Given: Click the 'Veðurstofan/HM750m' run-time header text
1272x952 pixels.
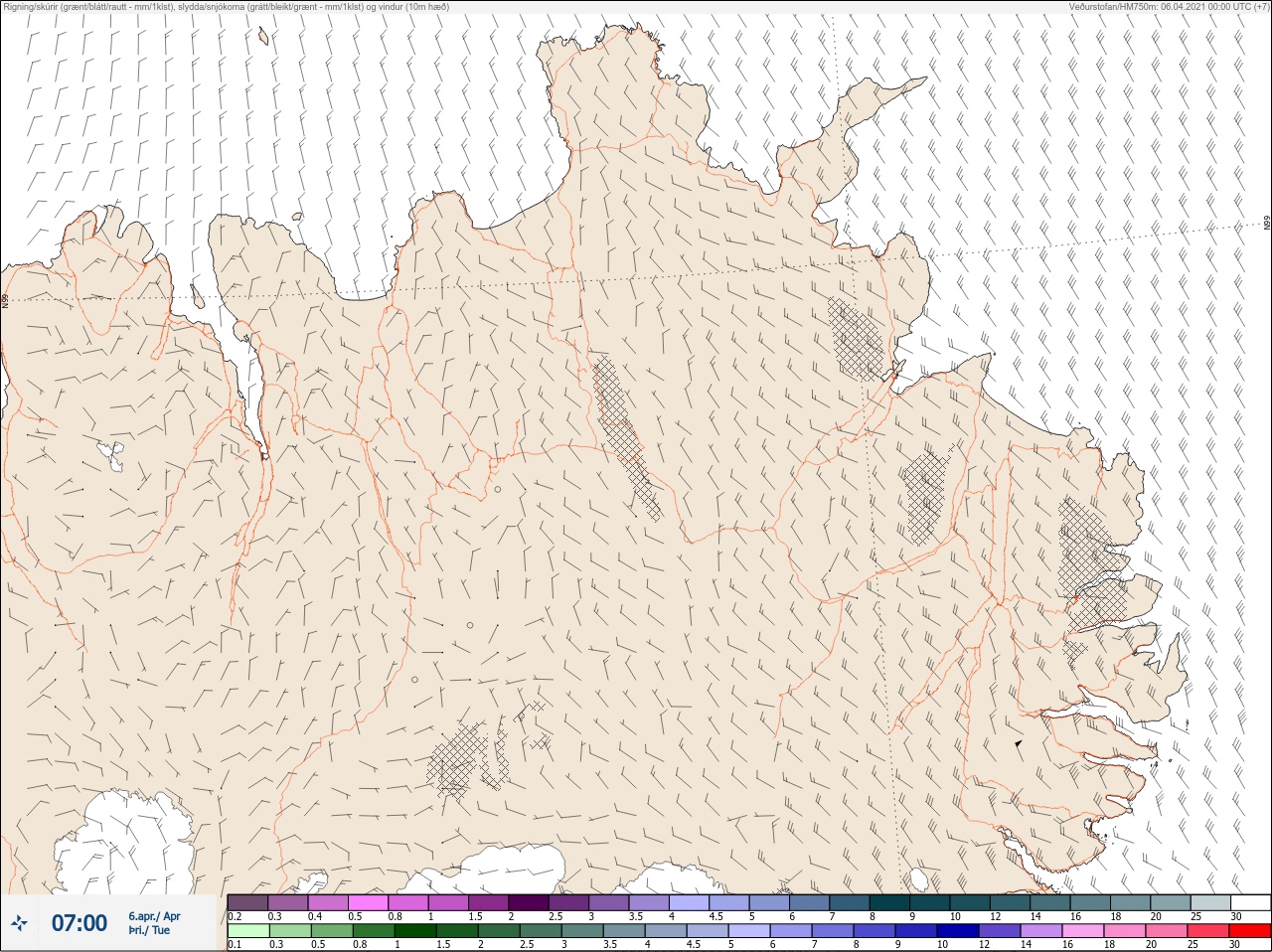Looking at the screenshot, I should 1169,7.
